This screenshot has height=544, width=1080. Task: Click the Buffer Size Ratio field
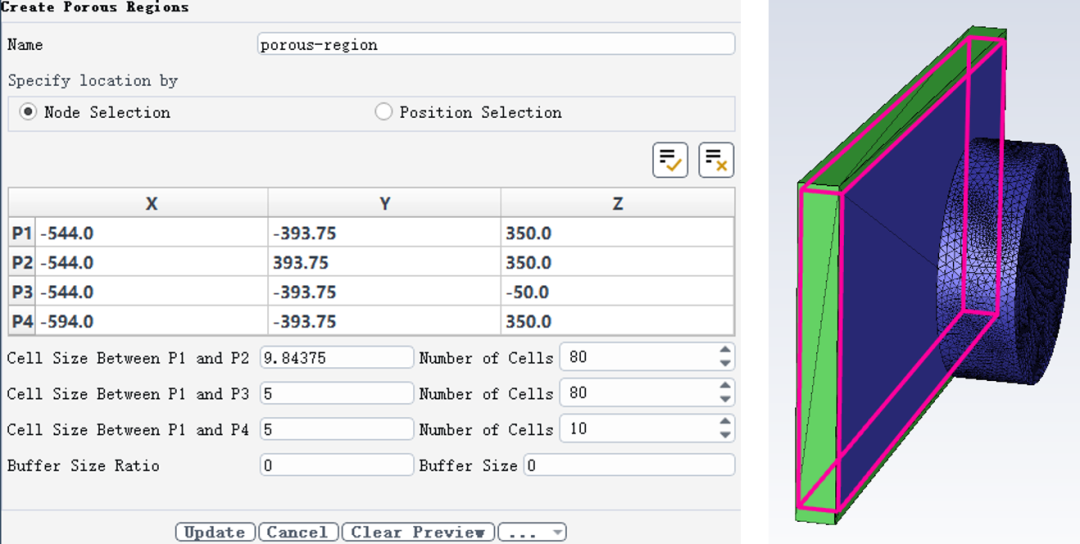[x=336, y=466]
